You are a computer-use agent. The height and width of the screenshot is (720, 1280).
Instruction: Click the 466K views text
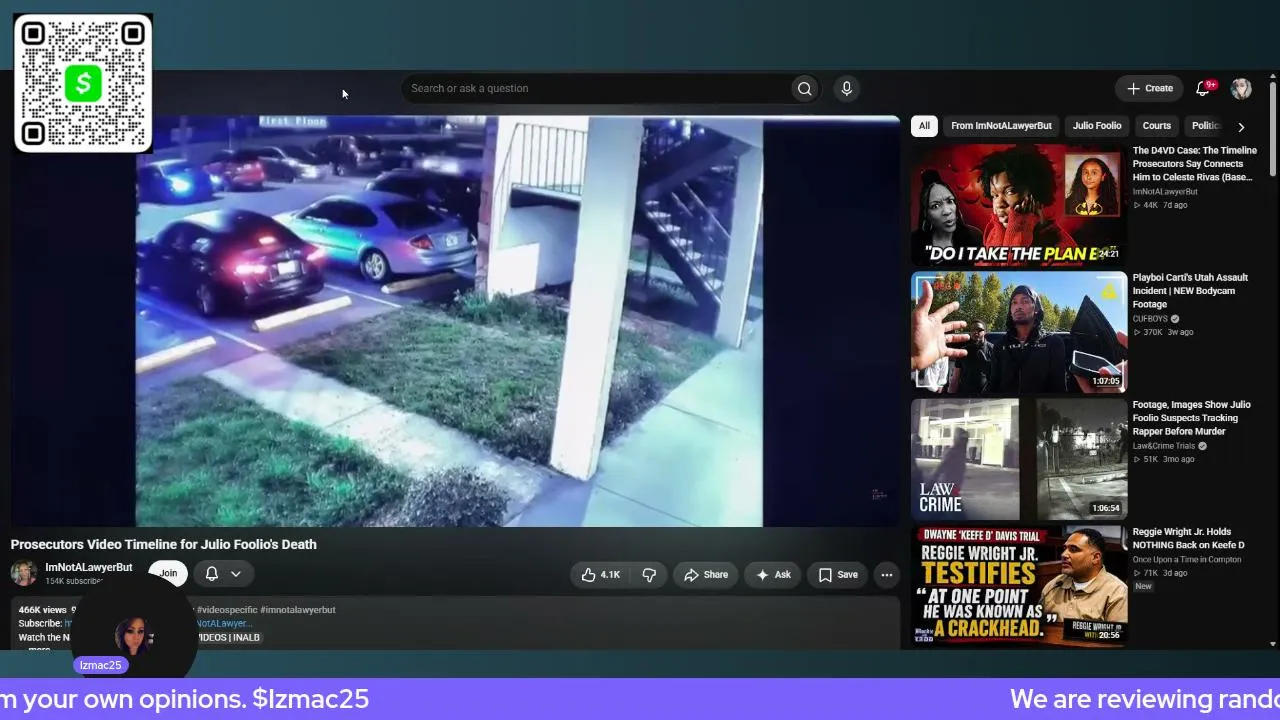coord(43,610)
